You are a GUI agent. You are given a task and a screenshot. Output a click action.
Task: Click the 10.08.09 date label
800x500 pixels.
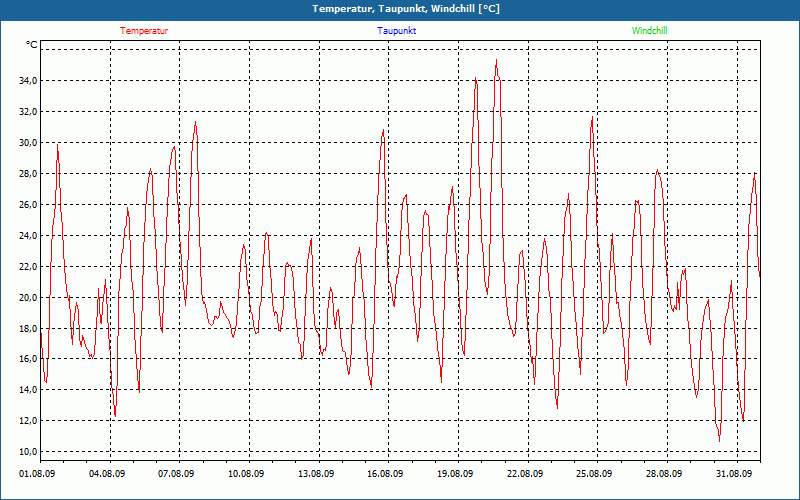(246, 473)
